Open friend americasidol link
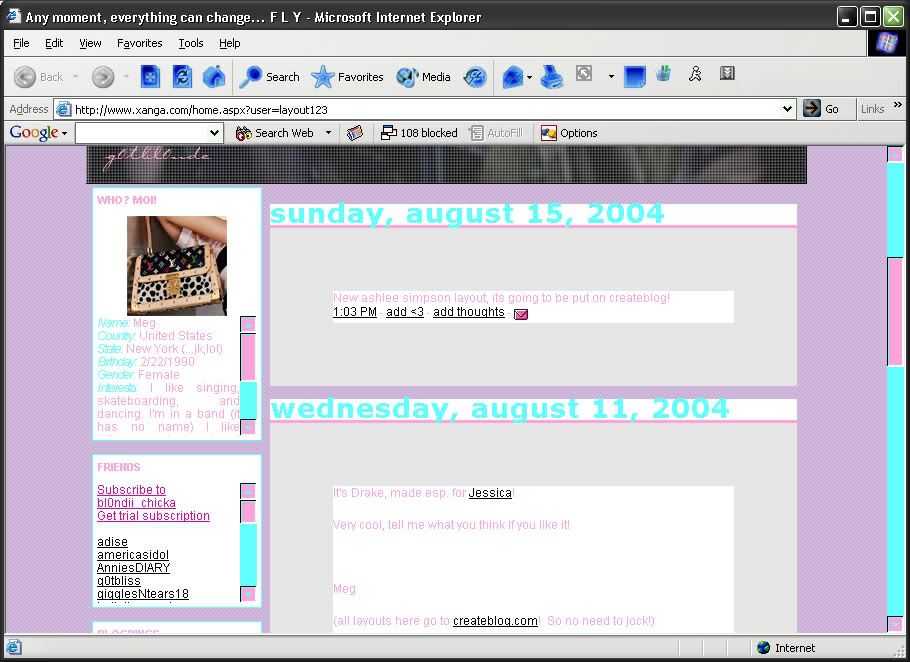910x662 pixels. (133, 555)
